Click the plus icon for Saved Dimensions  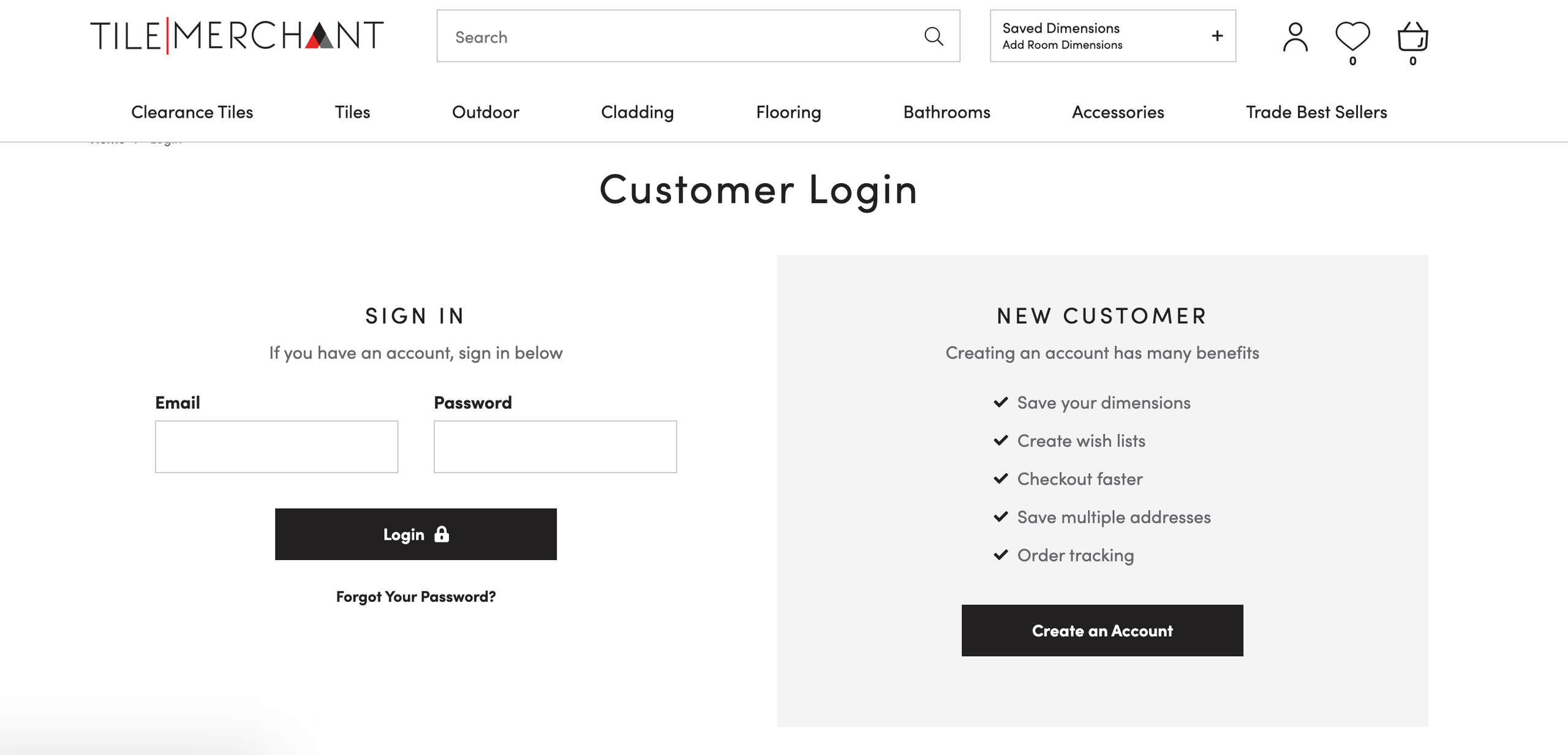[1217, 36]
